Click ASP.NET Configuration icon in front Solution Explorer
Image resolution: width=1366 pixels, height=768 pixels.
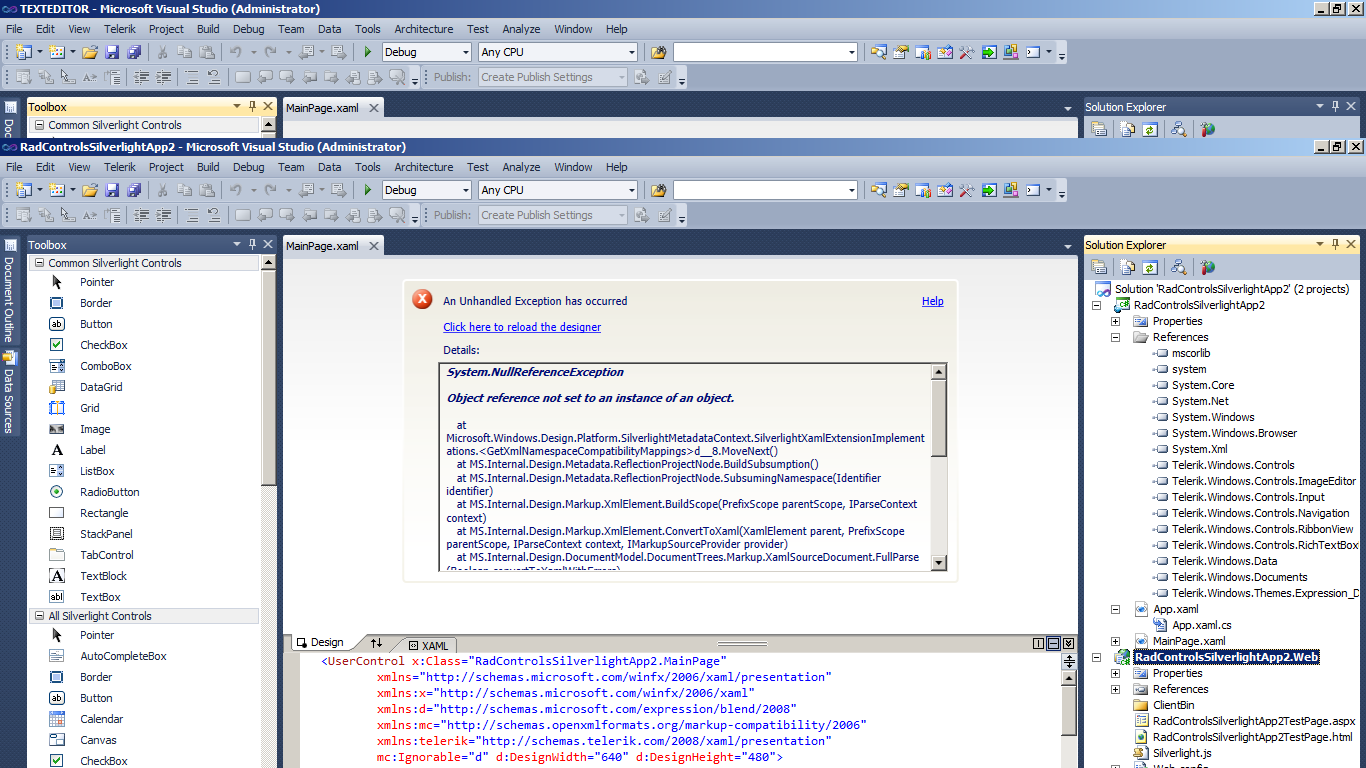click(x=1208, y=267)
